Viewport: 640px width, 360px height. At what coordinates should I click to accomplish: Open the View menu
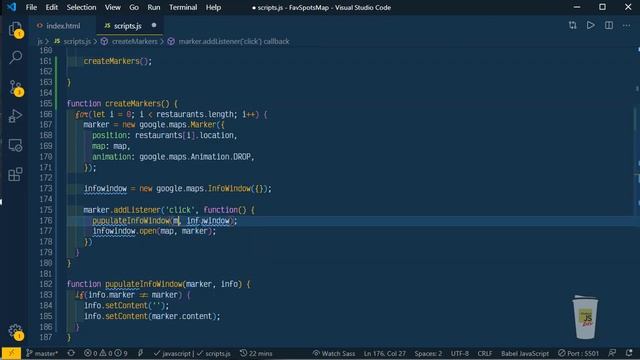coord(112,7)
